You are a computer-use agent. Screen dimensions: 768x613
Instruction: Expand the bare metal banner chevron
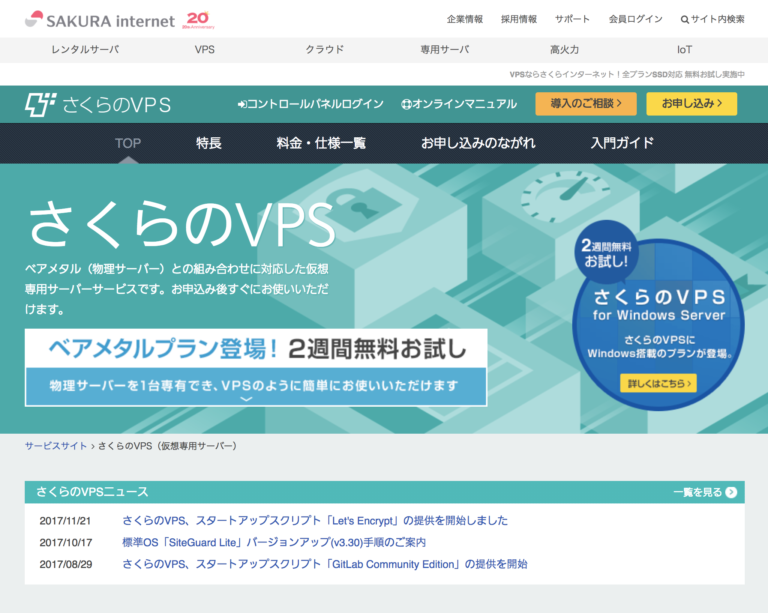(x=247, y=399)
